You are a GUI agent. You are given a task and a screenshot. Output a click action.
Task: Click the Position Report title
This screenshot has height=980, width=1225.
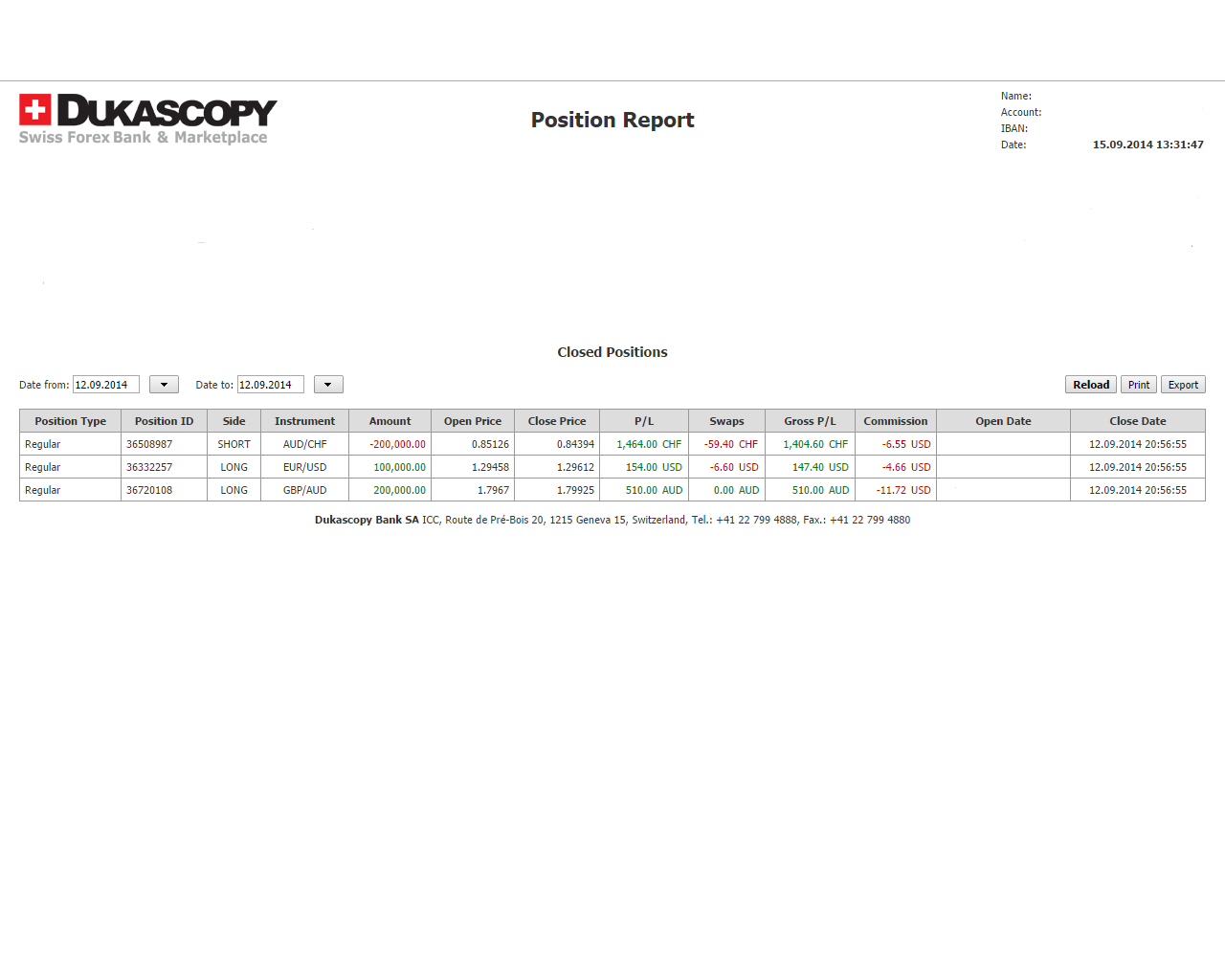tap(612, 120)
